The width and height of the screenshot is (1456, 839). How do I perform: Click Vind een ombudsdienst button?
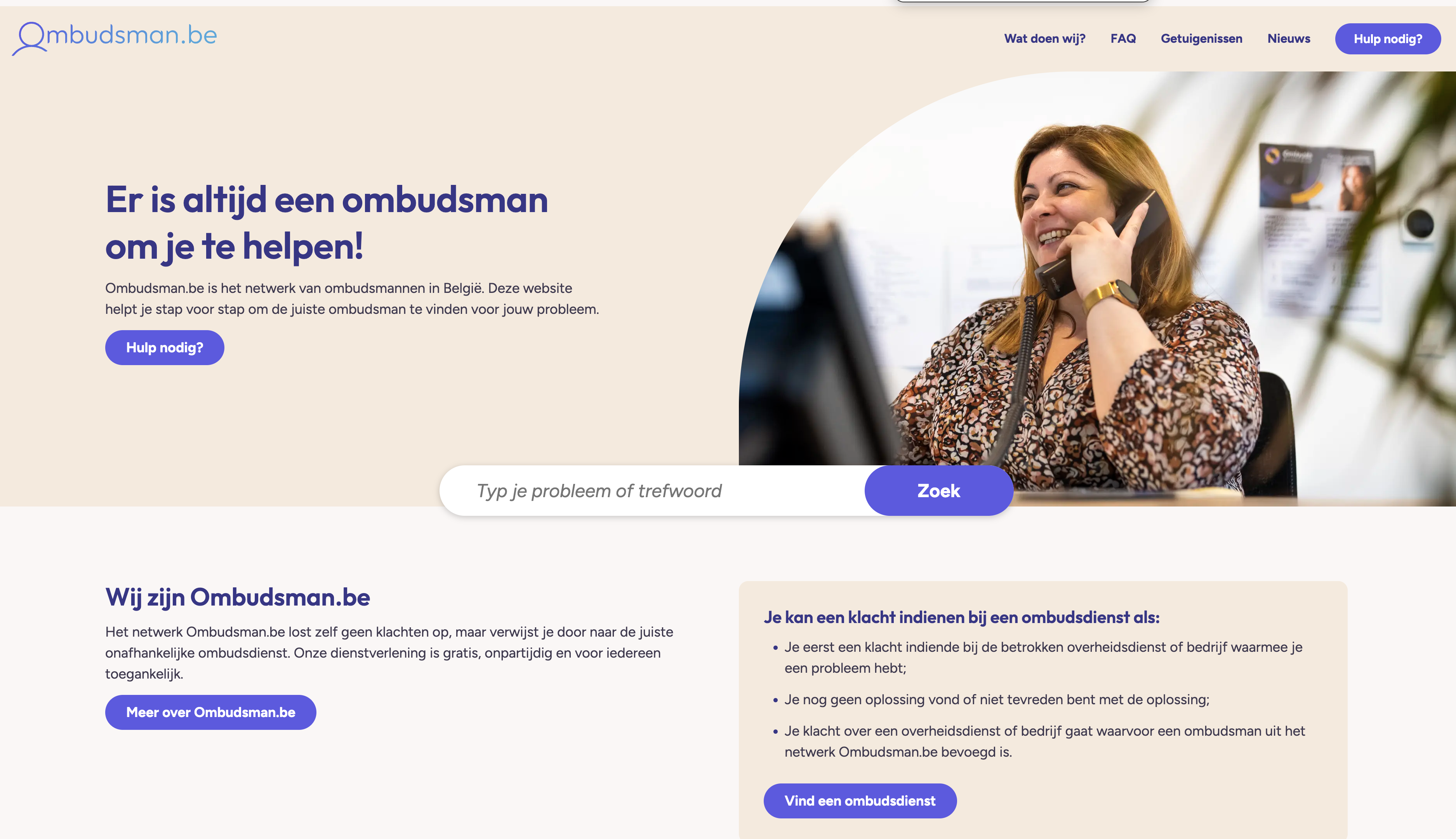coord(859,801)
